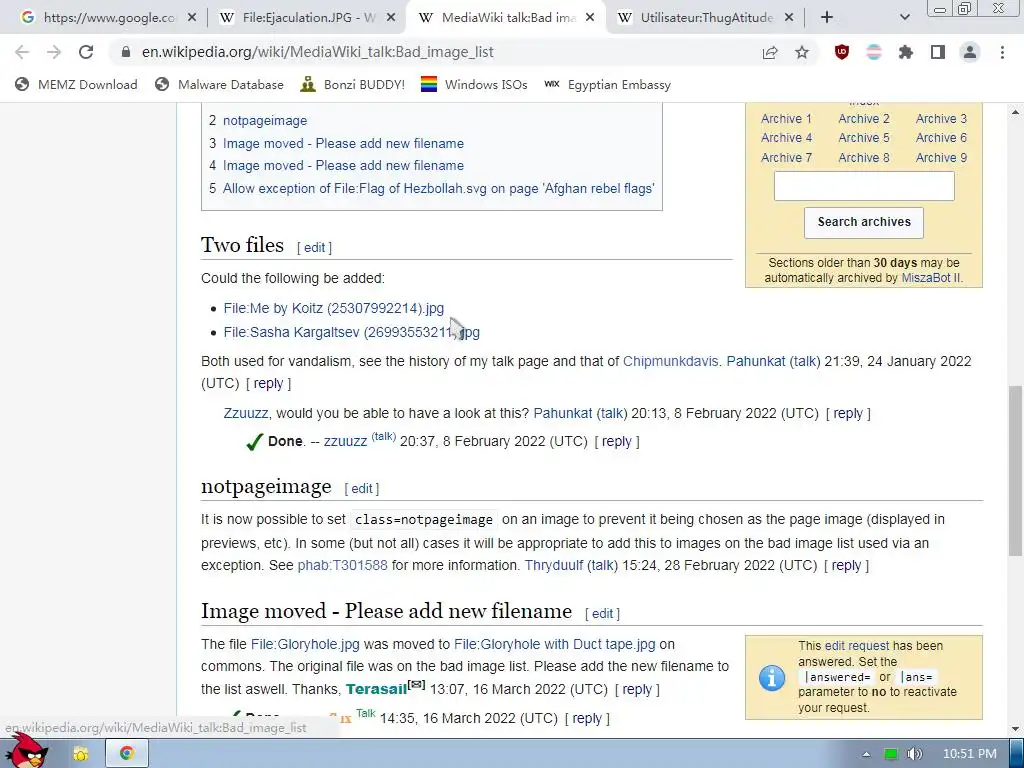Reload the Wikipedia page
Image resolution: width=1024 pixels, height=768 pixels.
tap(86, 52)
